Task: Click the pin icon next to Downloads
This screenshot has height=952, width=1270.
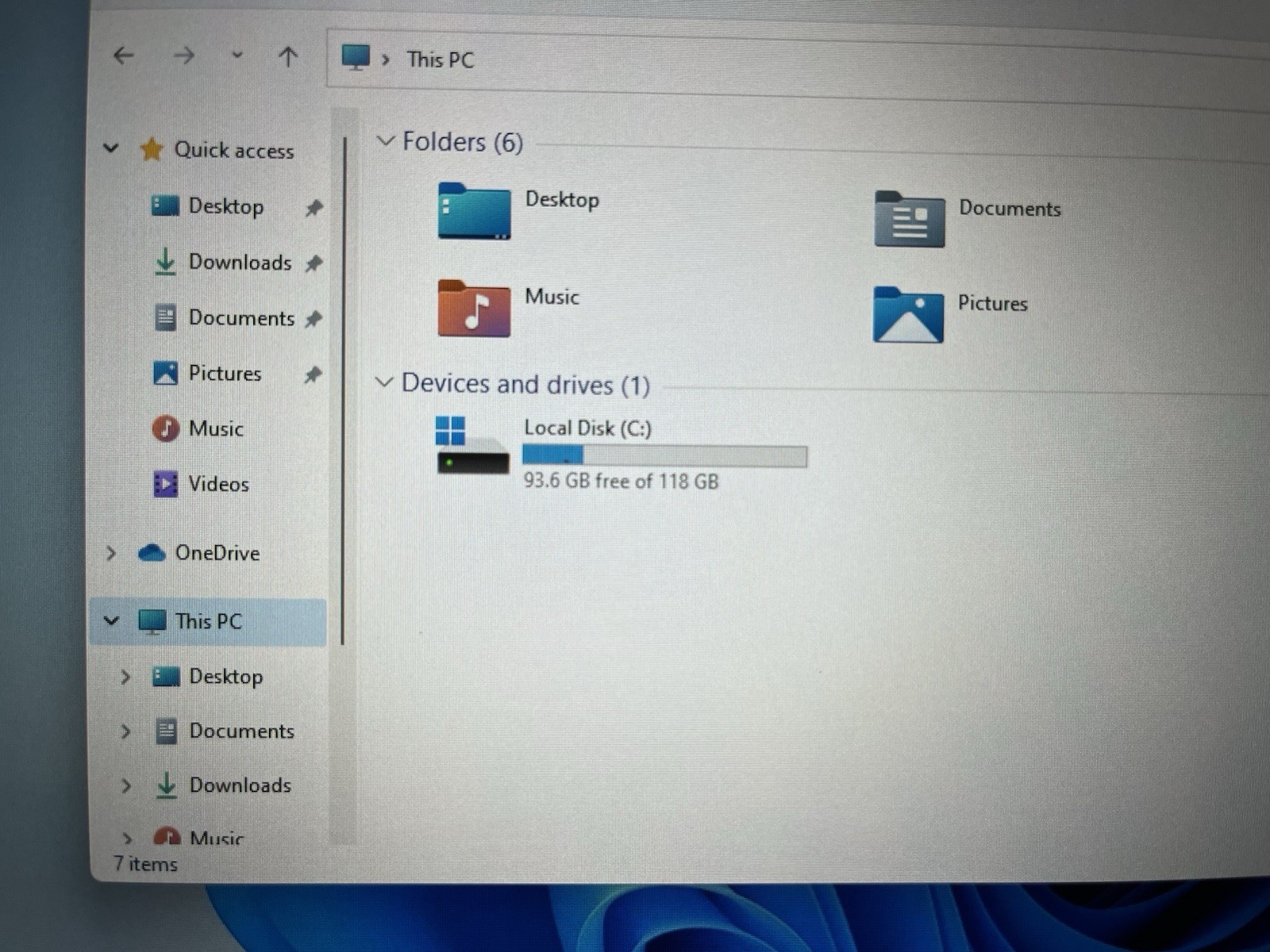Action: [x=314, y=263]
